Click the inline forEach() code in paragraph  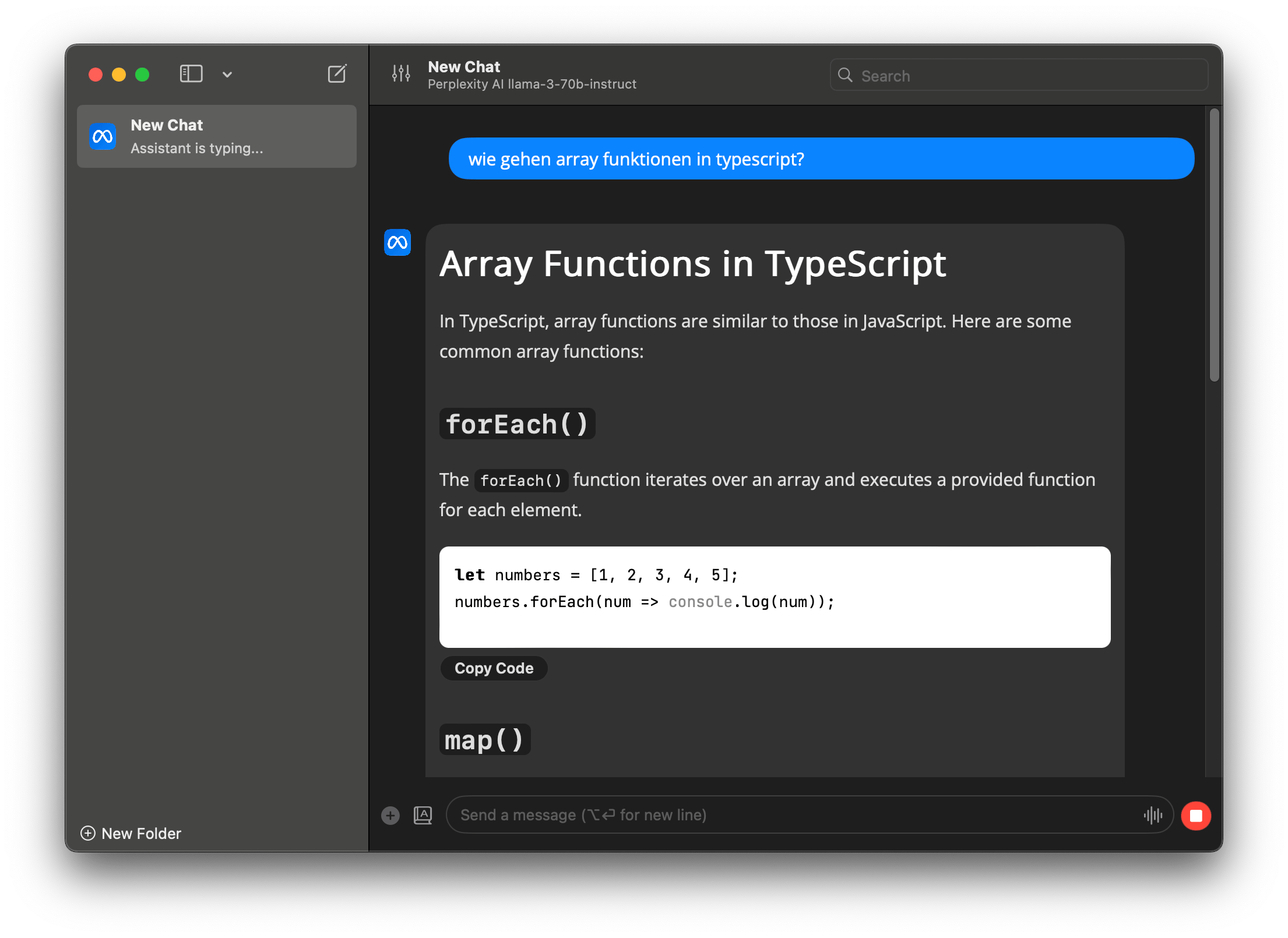click(x=521, y=481)
